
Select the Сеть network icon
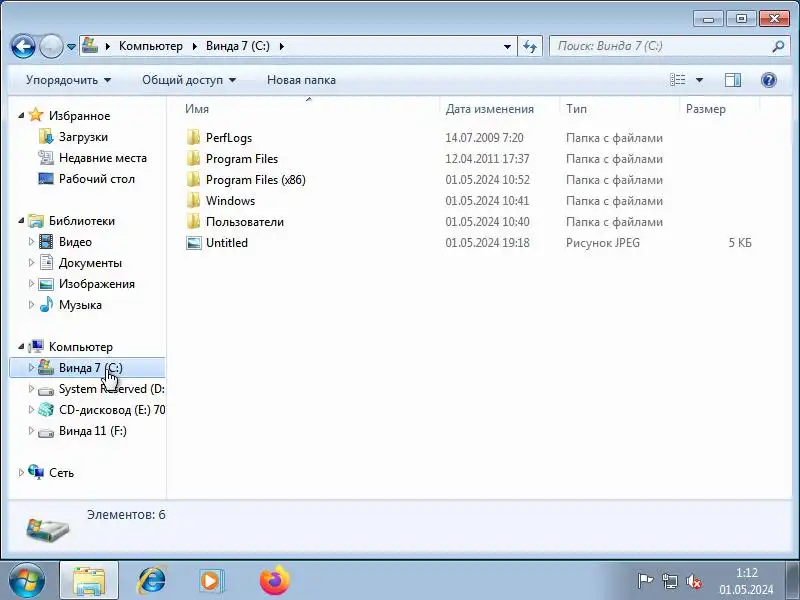pyautogui.click(x=36, y=472)
